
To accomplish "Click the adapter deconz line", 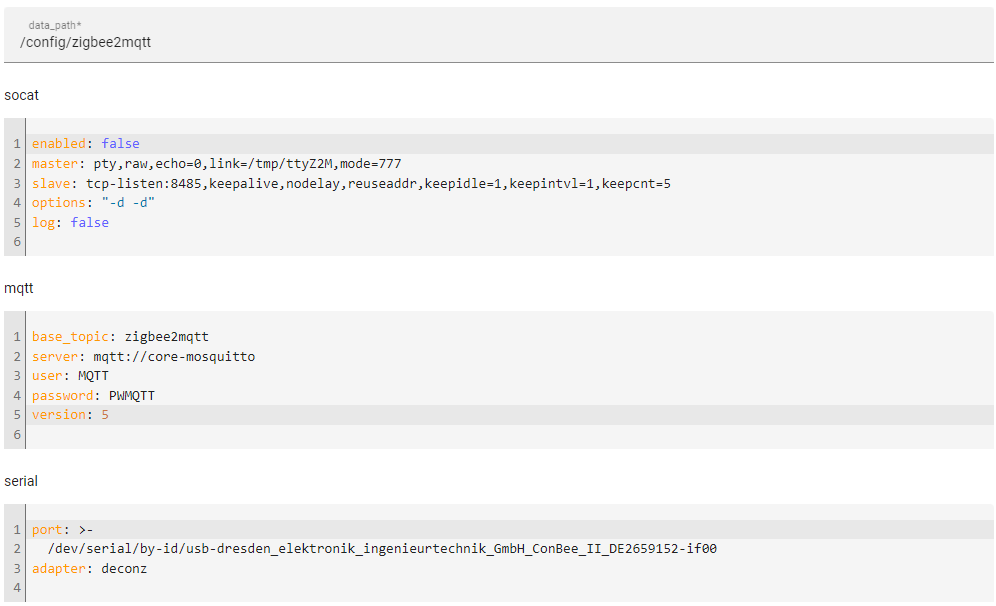I will 510,569.
